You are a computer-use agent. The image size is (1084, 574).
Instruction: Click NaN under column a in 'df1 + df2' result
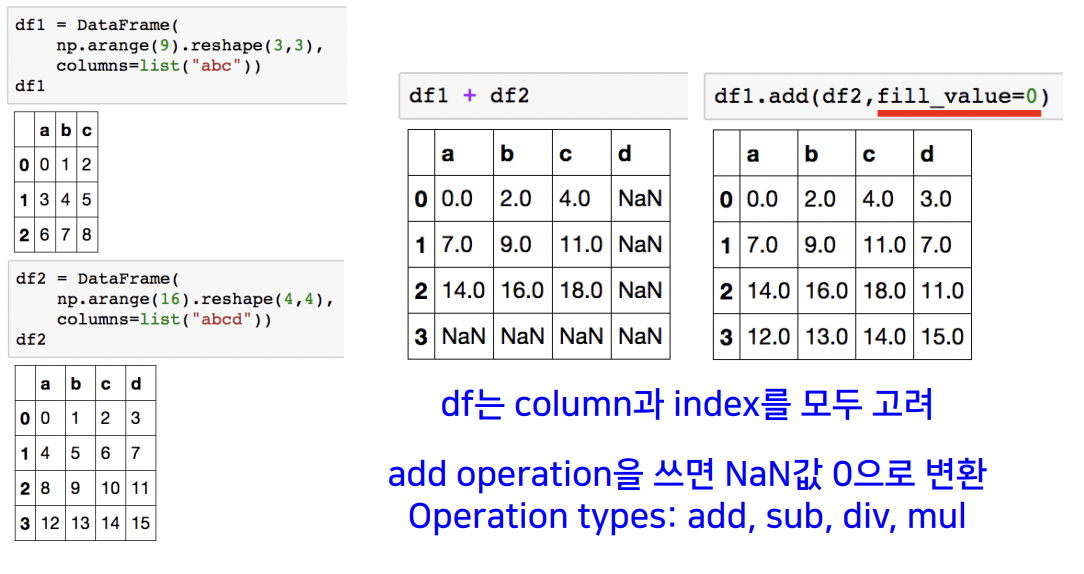click(463, 337)
